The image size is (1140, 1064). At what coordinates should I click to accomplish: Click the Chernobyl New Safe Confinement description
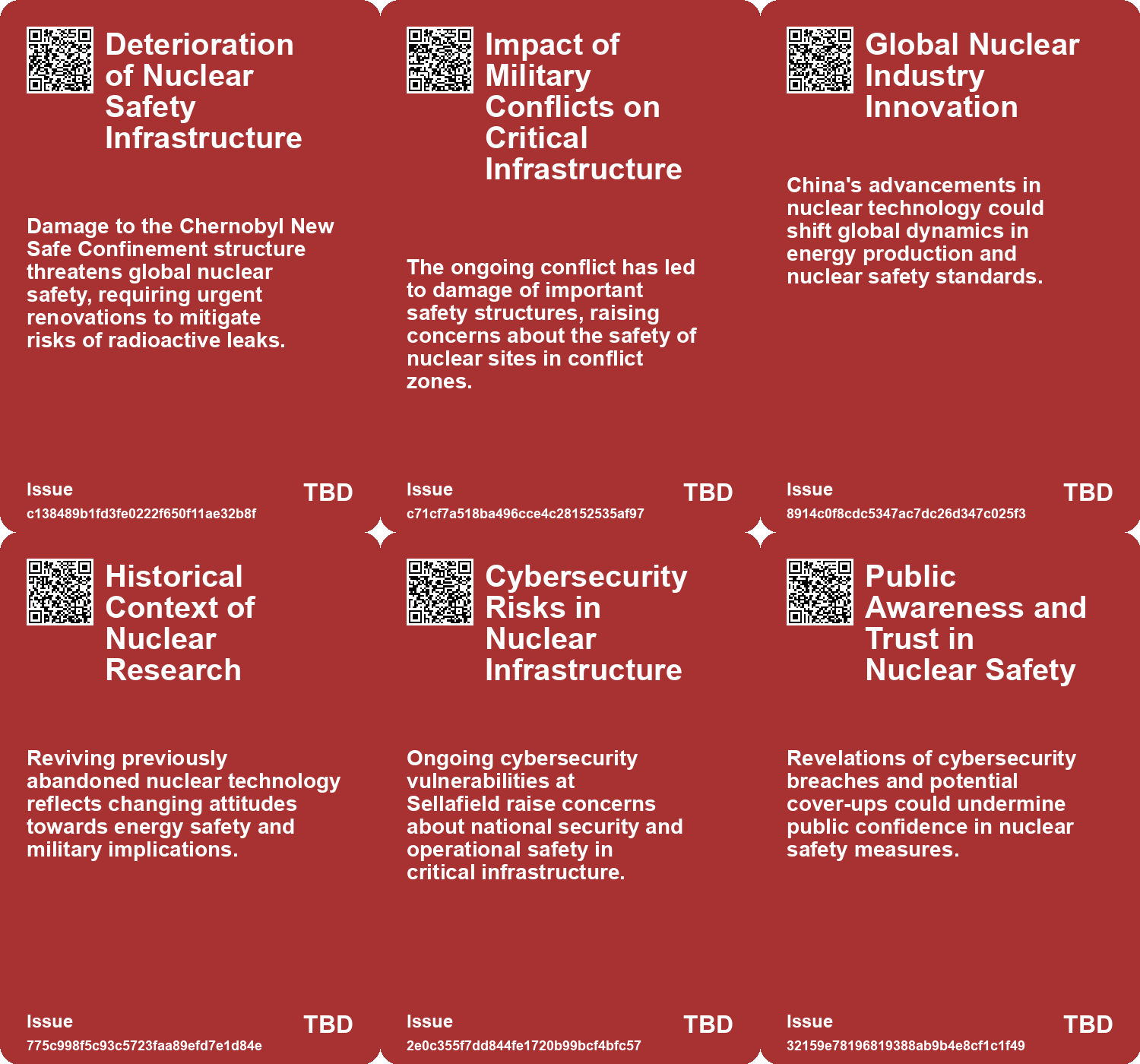tap(180, 283)
